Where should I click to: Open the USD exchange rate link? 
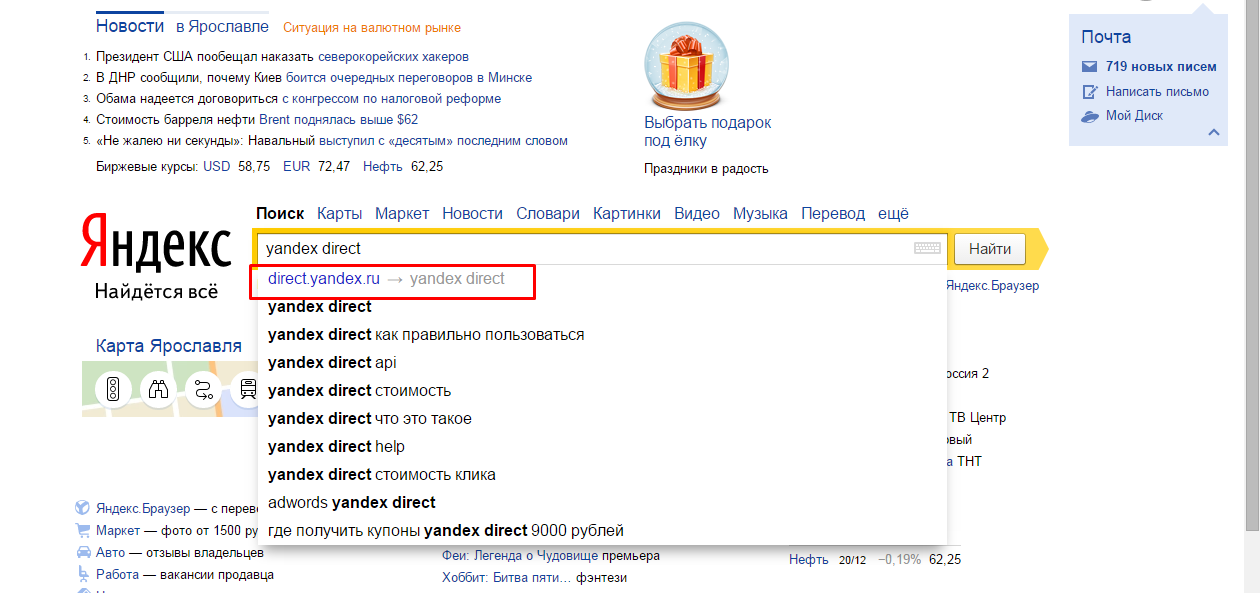point(216,166)
